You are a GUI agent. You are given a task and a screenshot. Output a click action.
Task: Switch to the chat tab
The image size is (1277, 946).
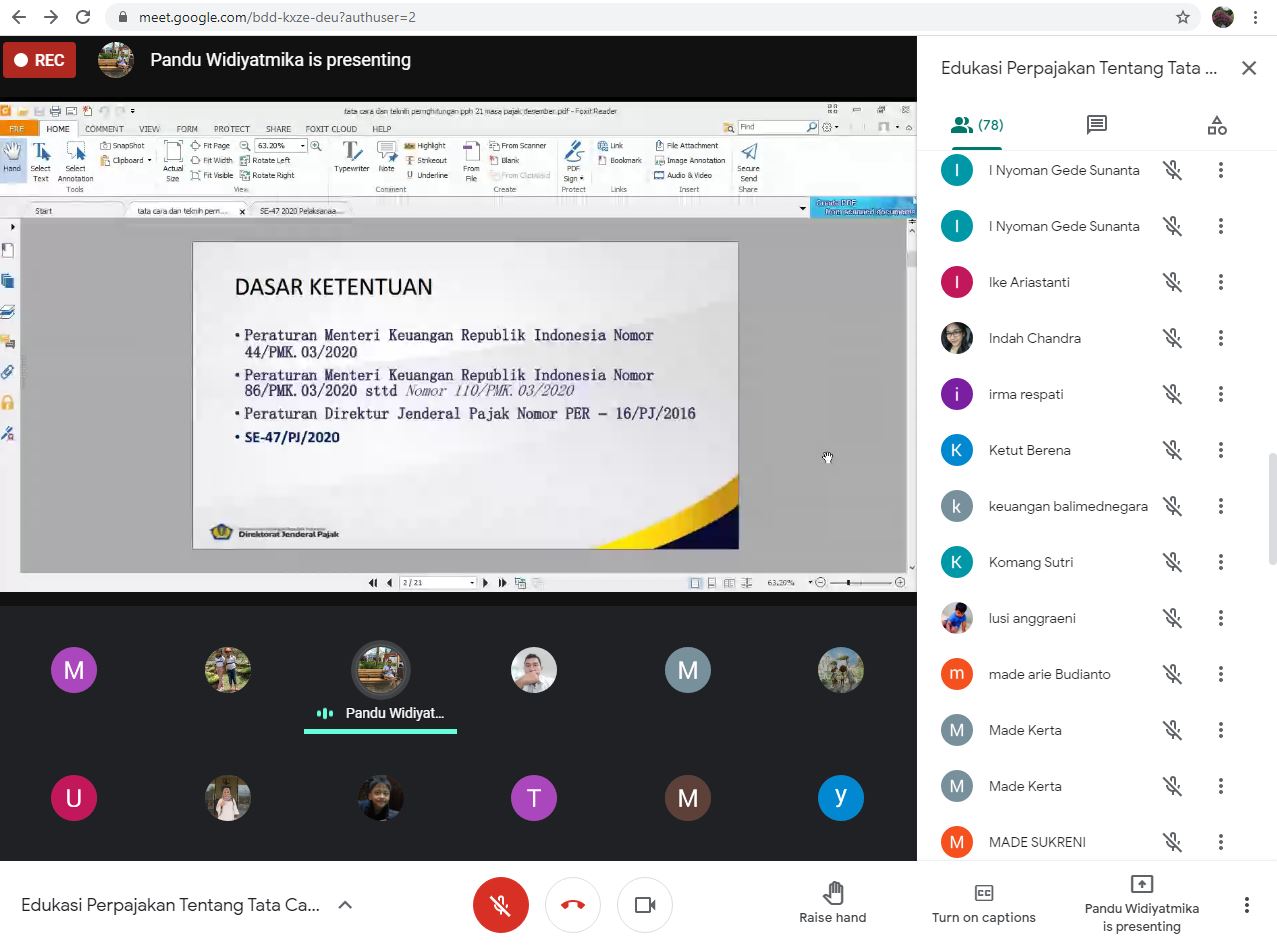tap(1096, 125)
